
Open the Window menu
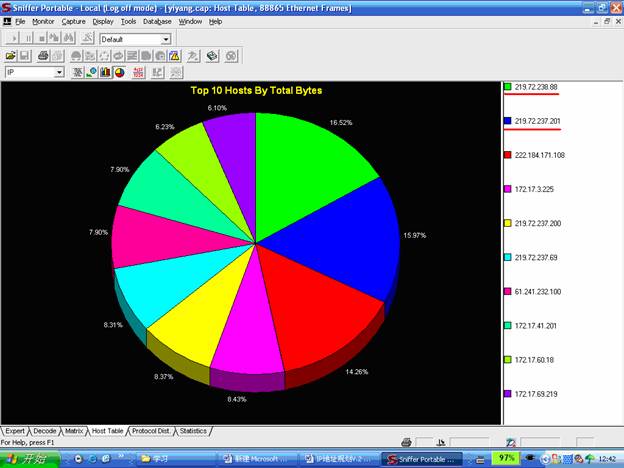pyautogui.click(x=190, y=21)
